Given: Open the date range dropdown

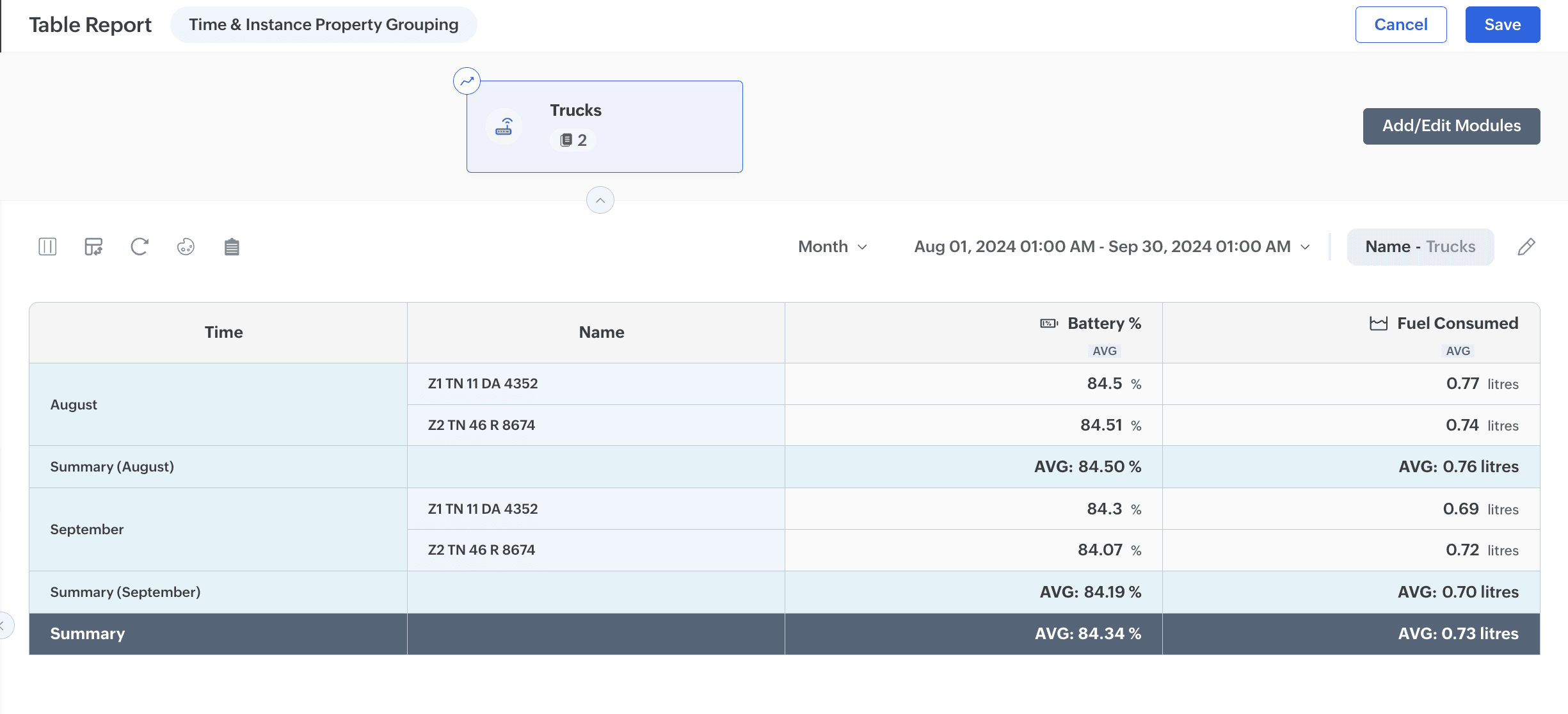Looking at the screenshot, I should coord(1112,246).
